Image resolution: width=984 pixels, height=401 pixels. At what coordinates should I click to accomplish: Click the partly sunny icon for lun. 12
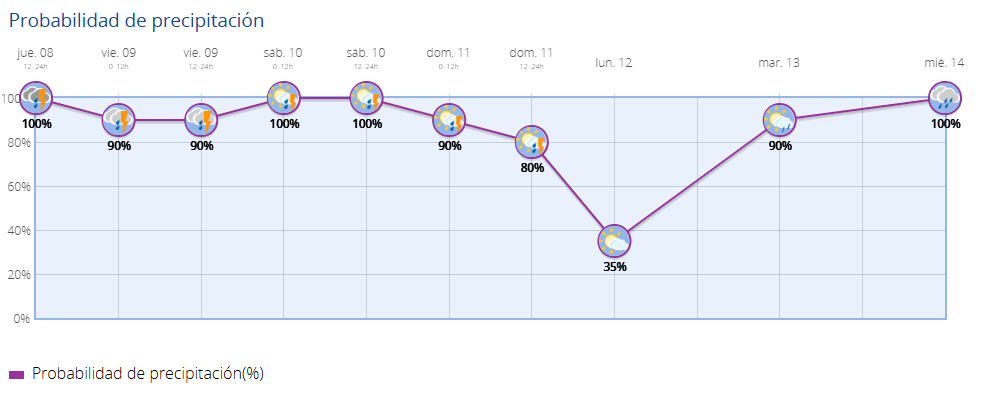click(x=614, y=241)
